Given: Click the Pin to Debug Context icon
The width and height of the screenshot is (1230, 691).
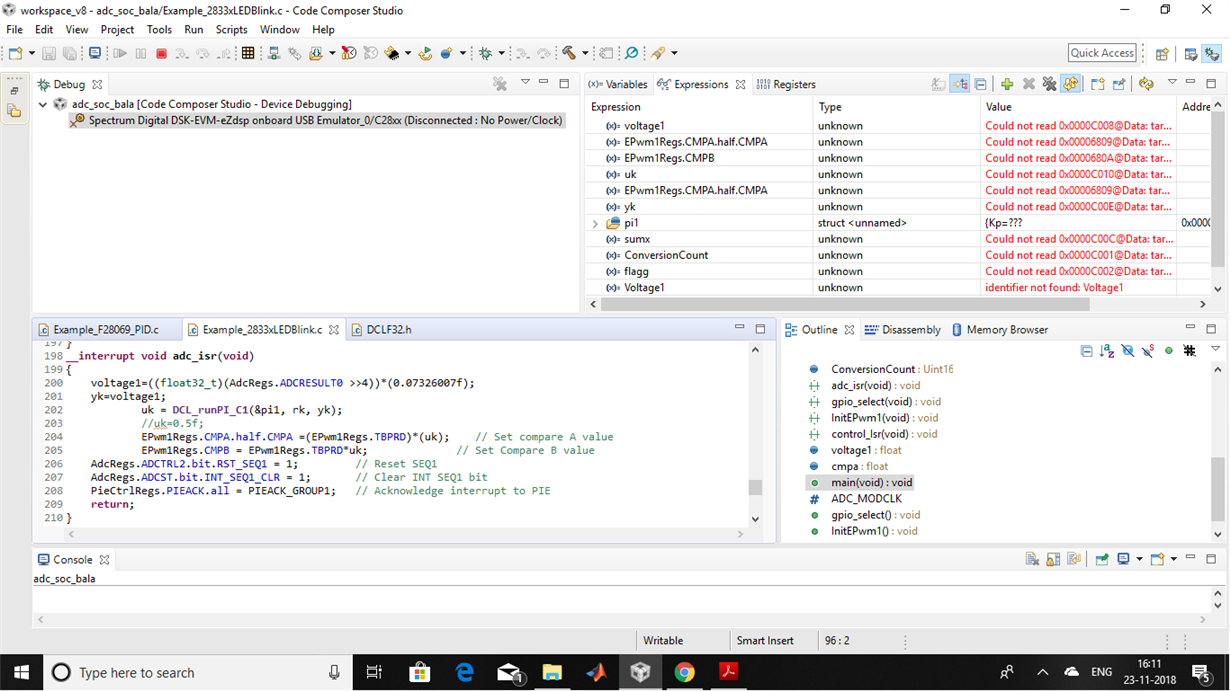Looking at the screenshot, I should (x=1119, y=84).
